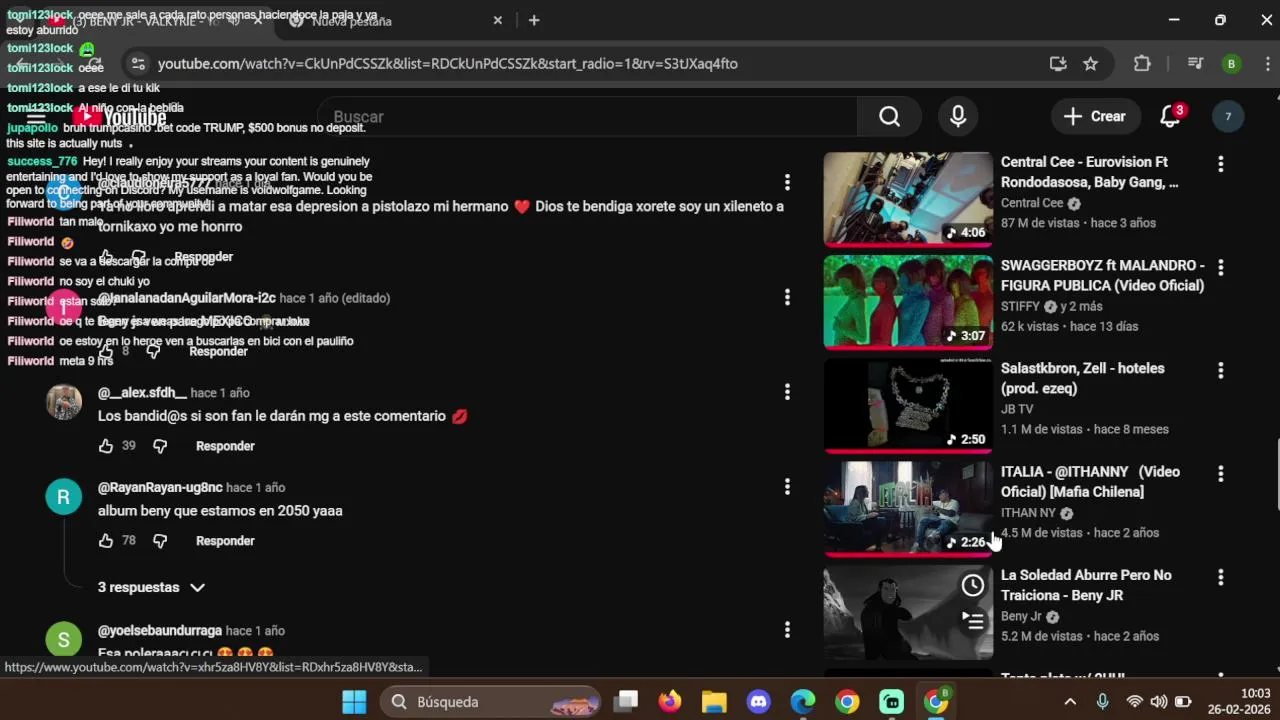The width and height of the screenshot is (1280, 720).
Task: Open options menu for SWAGGERBOYZ FIGURA PUBLICA video
Action: click(1220, 267)
